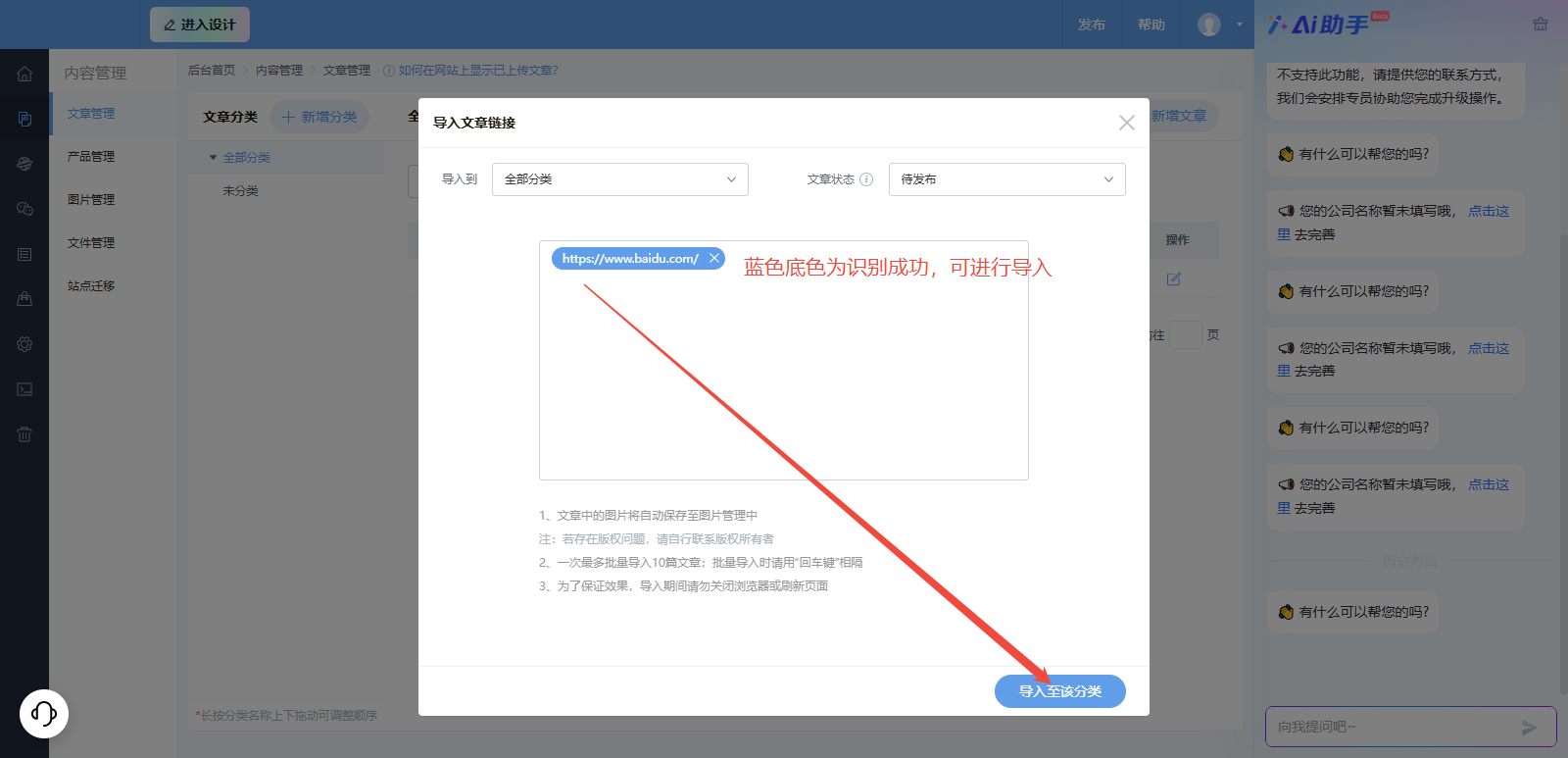
Task: Select 未分类 category
Action: click(240, 191)
